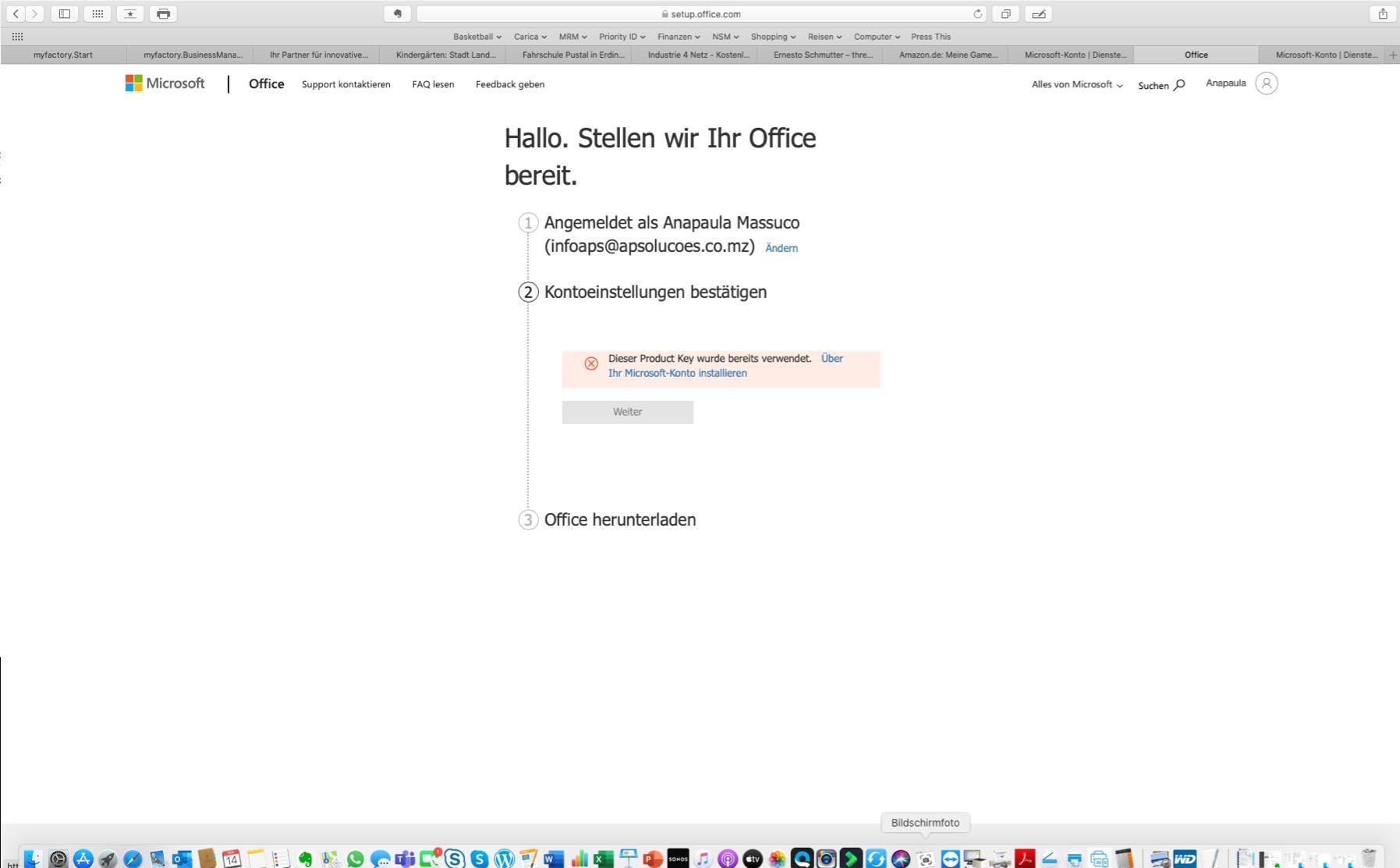Open Sonos app in the Dock

click(678, 859)
